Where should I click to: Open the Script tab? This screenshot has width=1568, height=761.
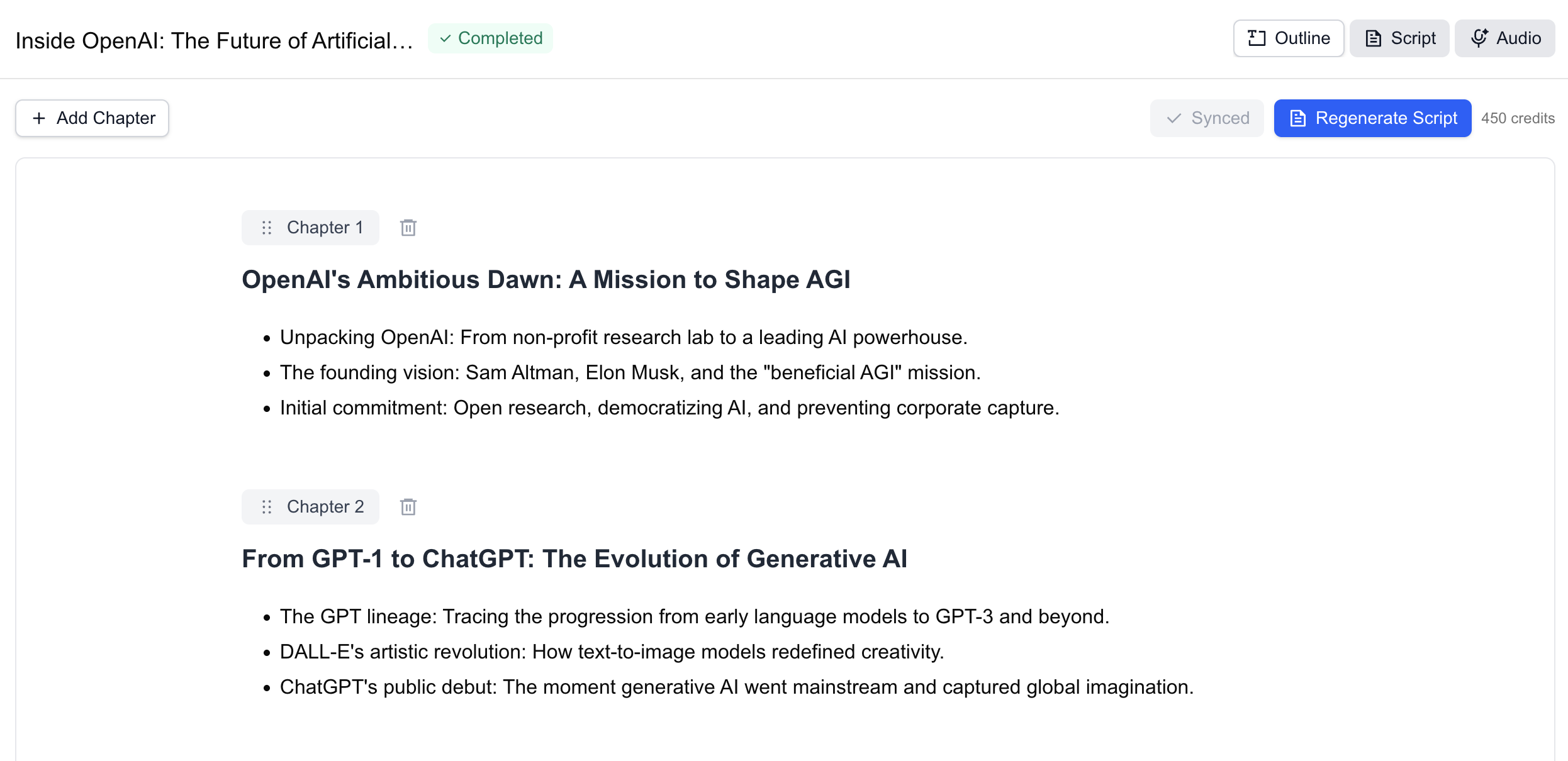click(1399, 38)
